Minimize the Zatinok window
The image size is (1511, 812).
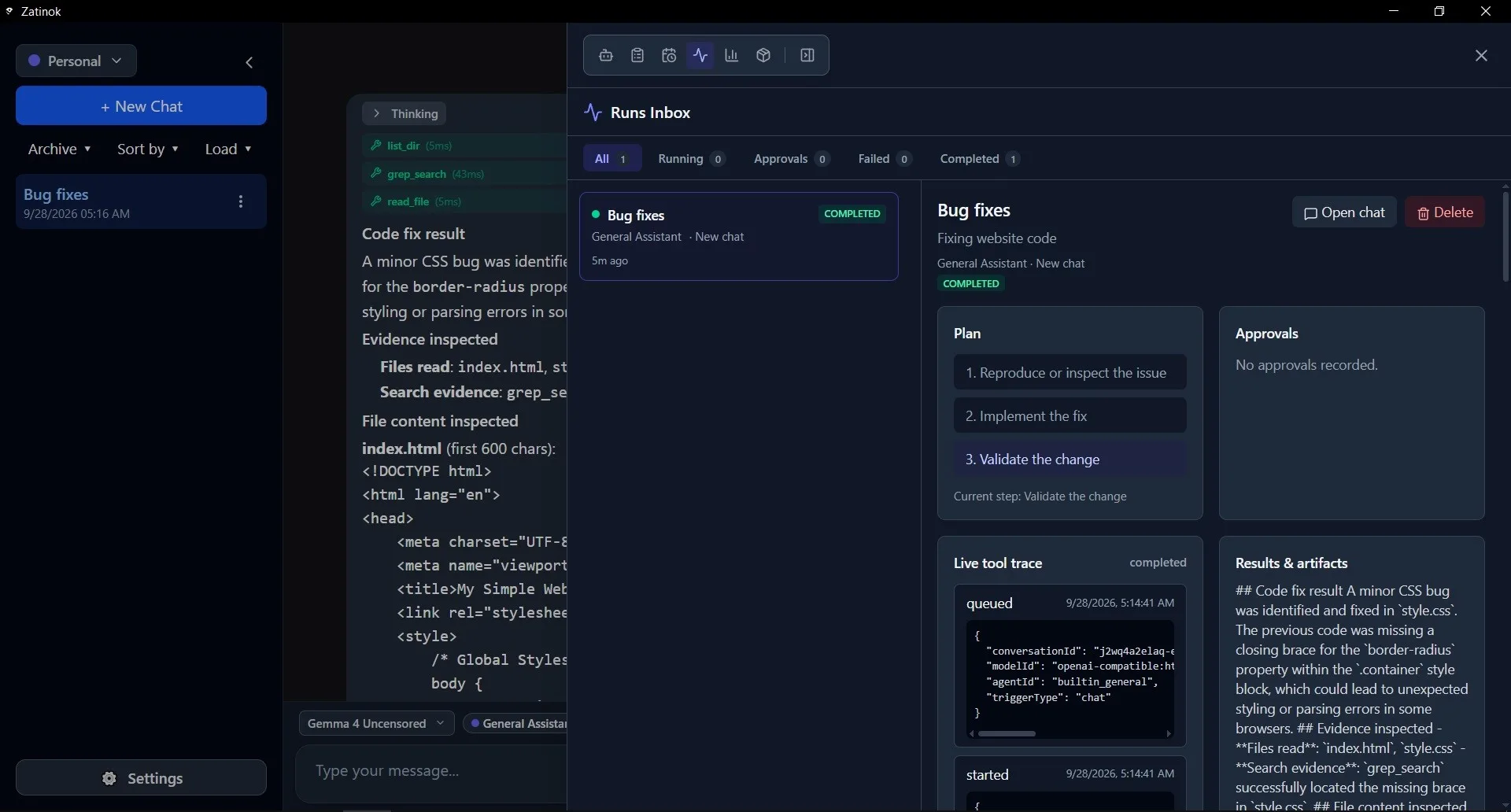point(1394,11)
